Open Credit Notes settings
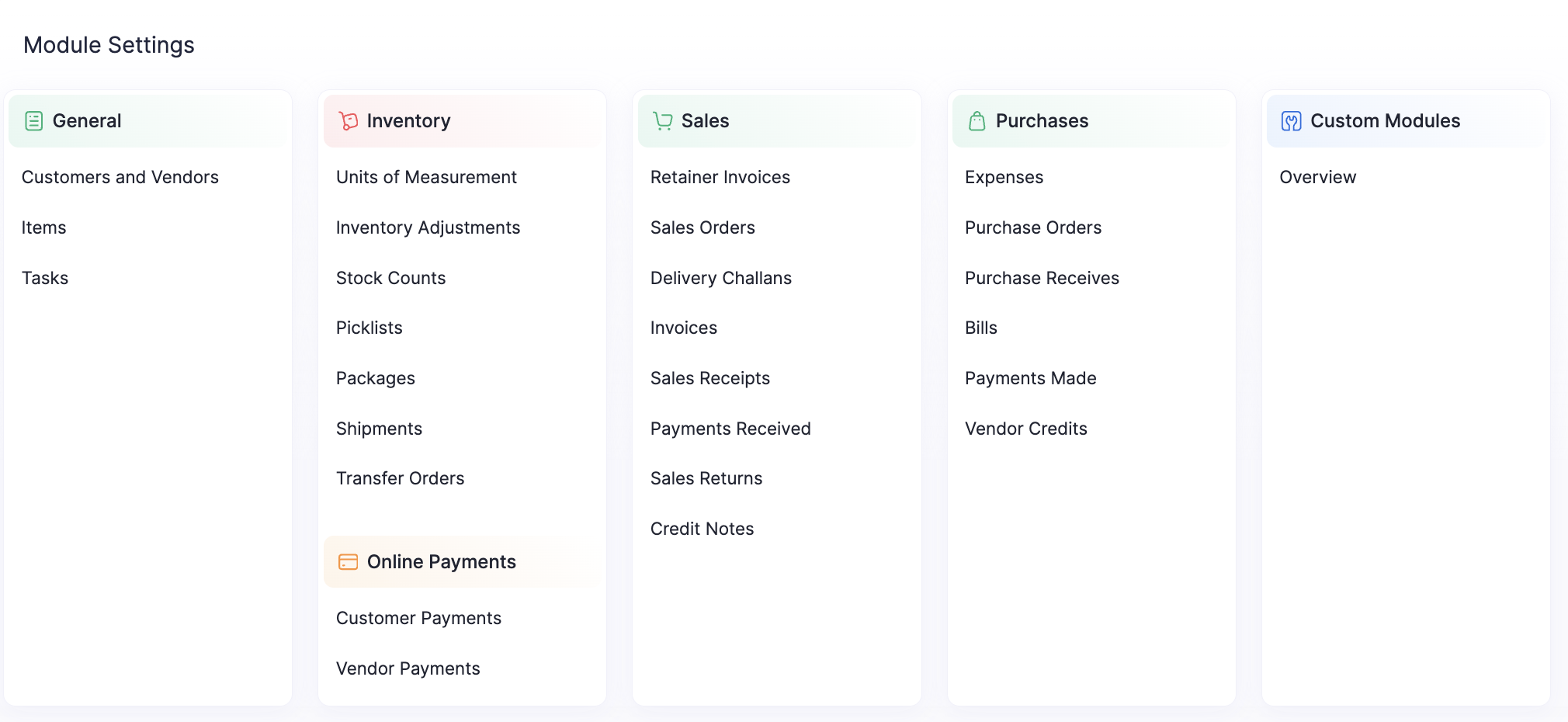1568x722 pixels. pos(702,529)
